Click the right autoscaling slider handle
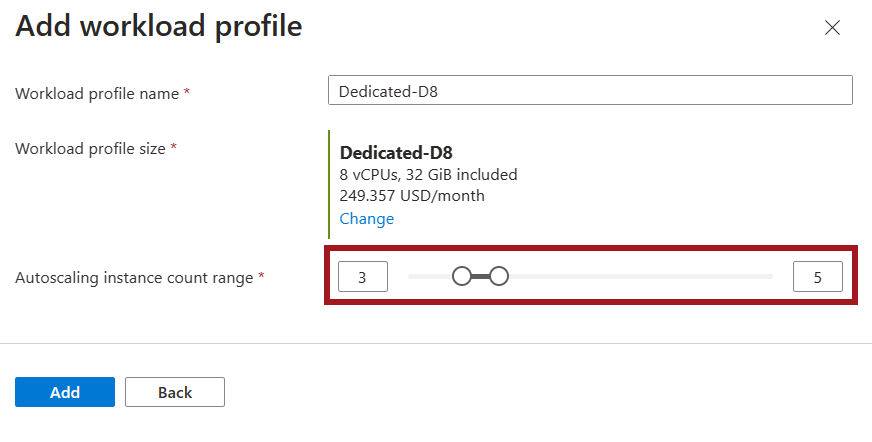The image size is (872, 442). [499, 276]
